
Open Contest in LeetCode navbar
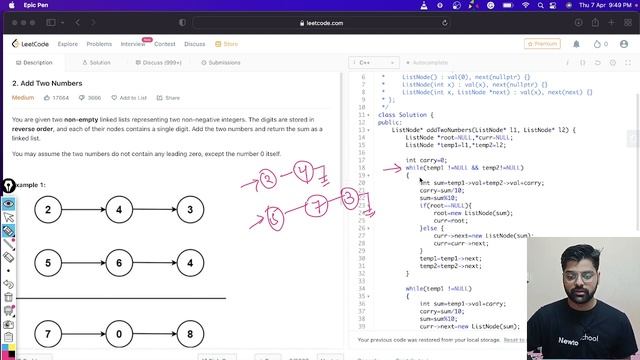(164, 44)
